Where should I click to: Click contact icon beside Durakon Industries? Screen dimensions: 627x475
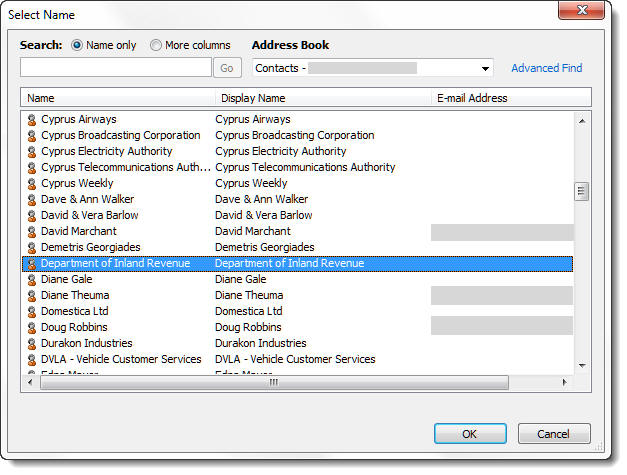(x=32, y=343)
